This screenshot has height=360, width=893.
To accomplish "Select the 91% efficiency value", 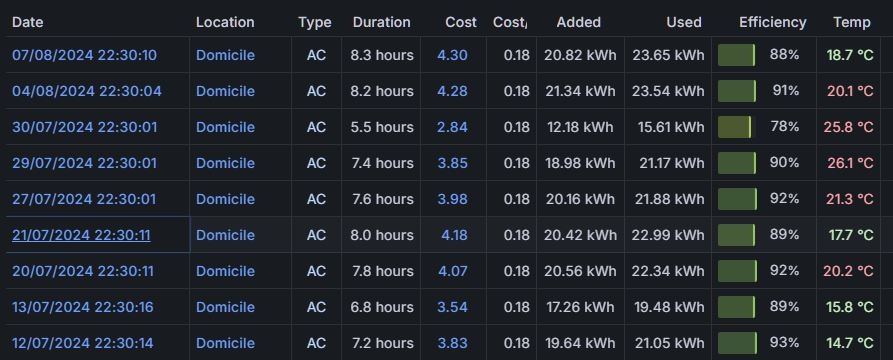I will tap(786, 90).
